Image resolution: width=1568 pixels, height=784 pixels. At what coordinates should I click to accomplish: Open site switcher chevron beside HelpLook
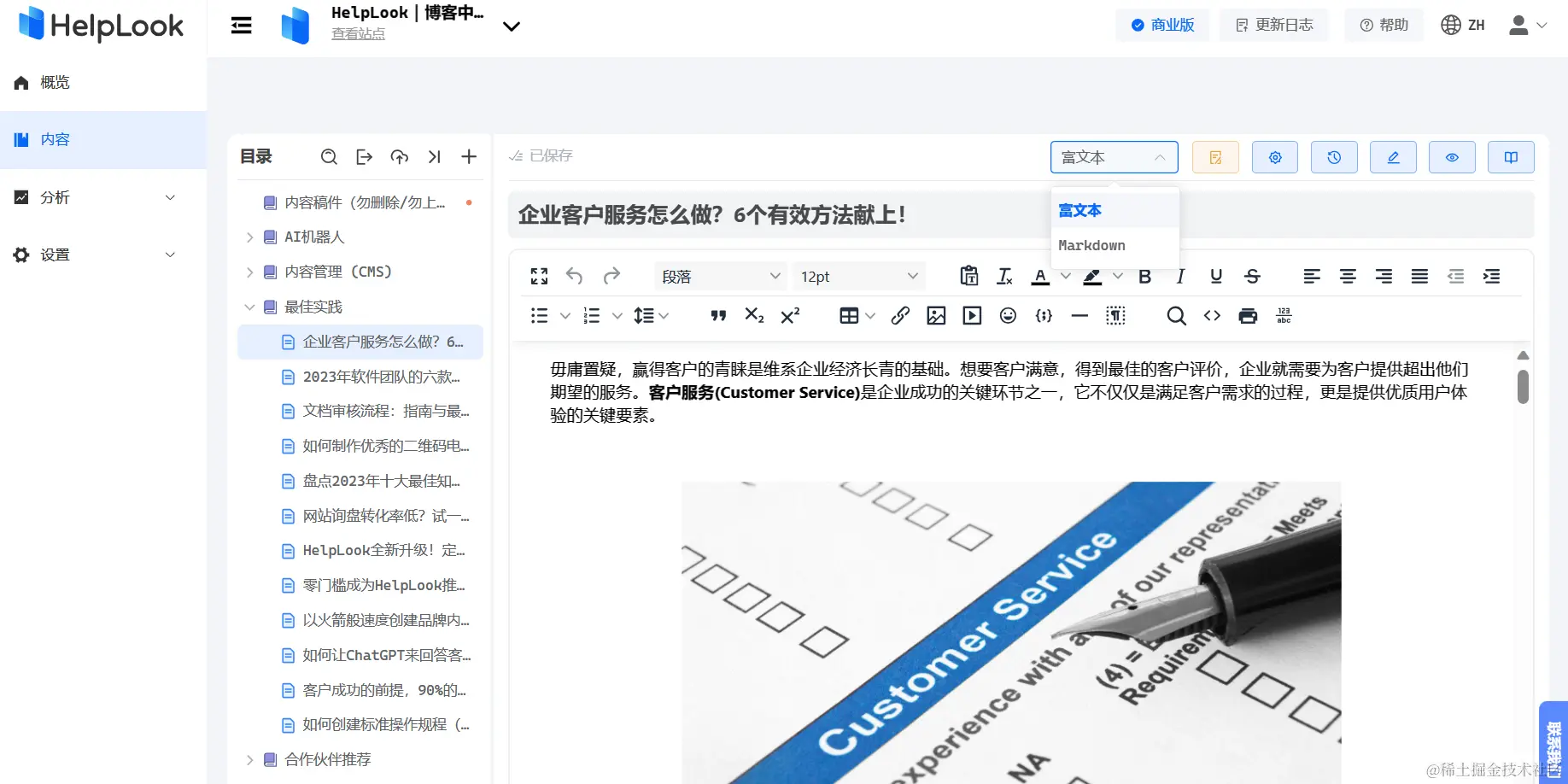(512, 26)
